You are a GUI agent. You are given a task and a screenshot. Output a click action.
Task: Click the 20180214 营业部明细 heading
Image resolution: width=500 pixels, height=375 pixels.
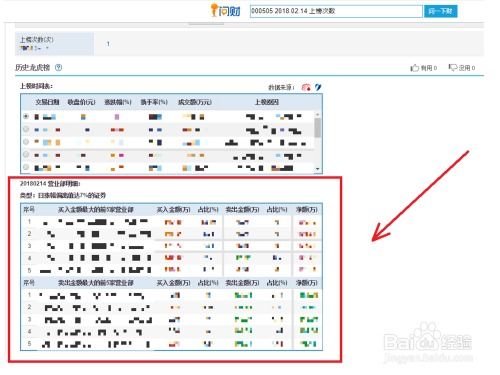(50, 184)
